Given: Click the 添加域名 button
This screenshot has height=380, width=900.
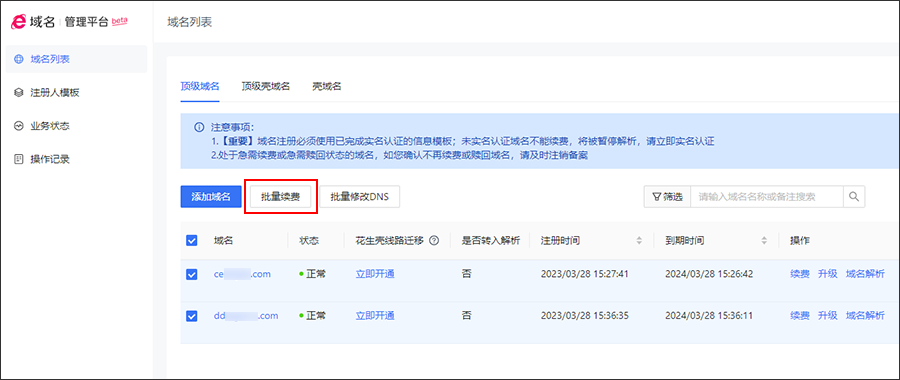Looking at the screenshot, I should click(x=211, y=196).
